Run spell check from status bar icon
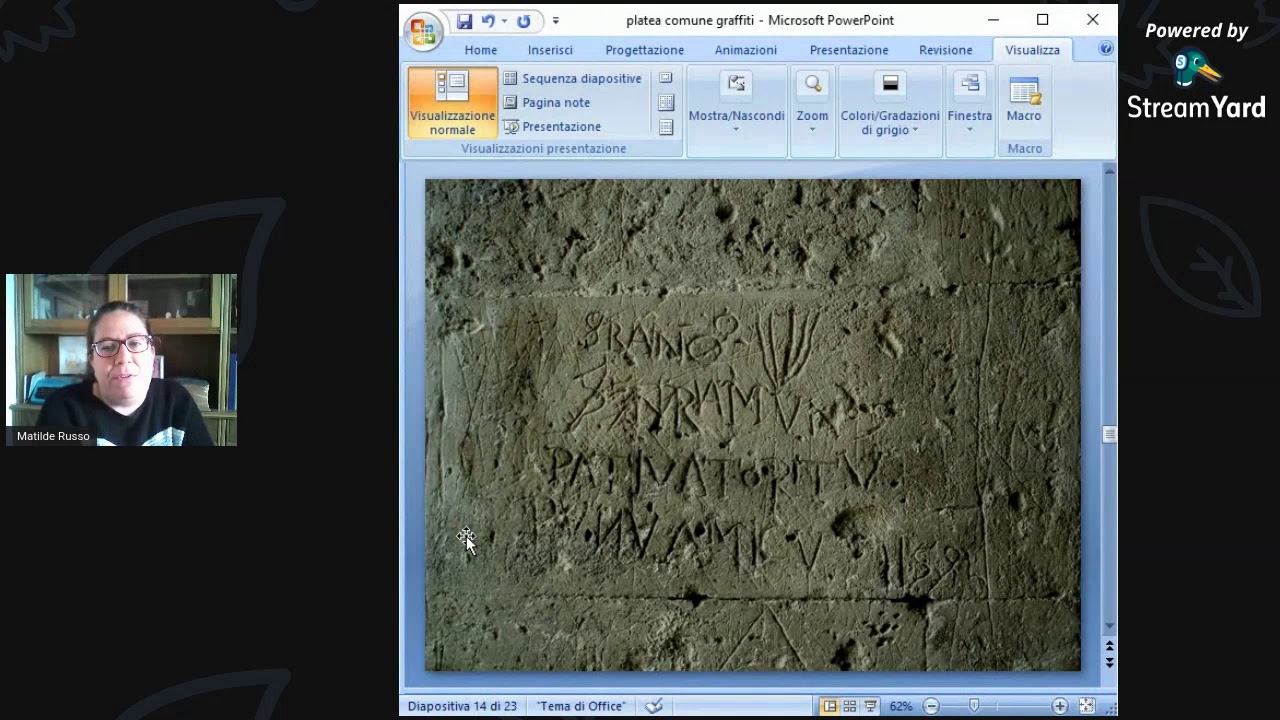 pos(654,706)
